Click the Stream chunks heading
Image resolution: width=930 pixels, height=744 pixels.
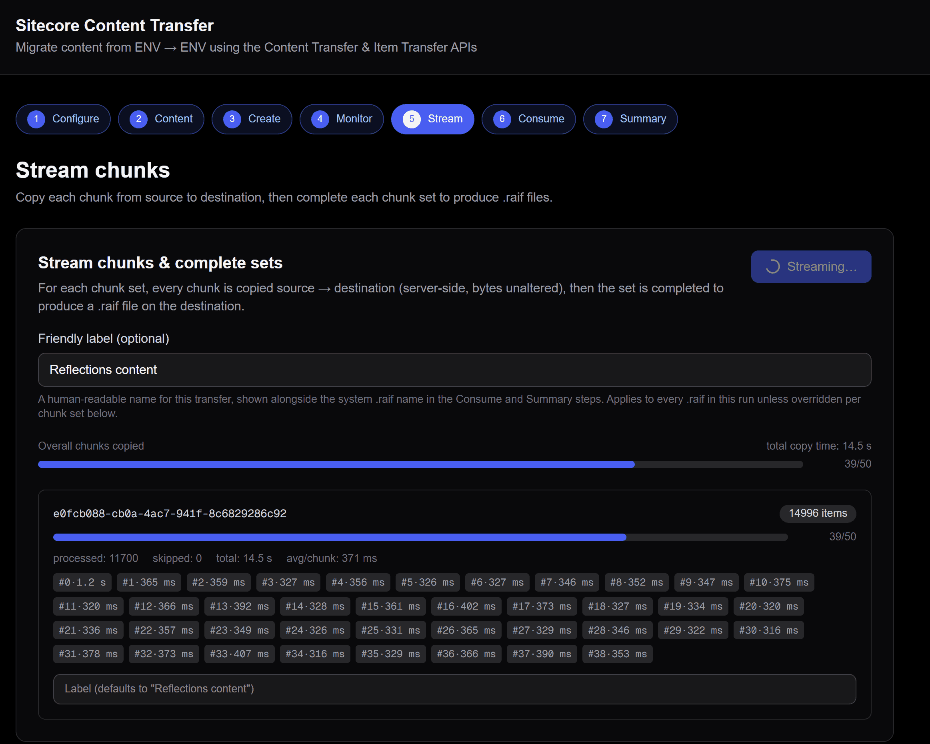click(x=93, y=170)
